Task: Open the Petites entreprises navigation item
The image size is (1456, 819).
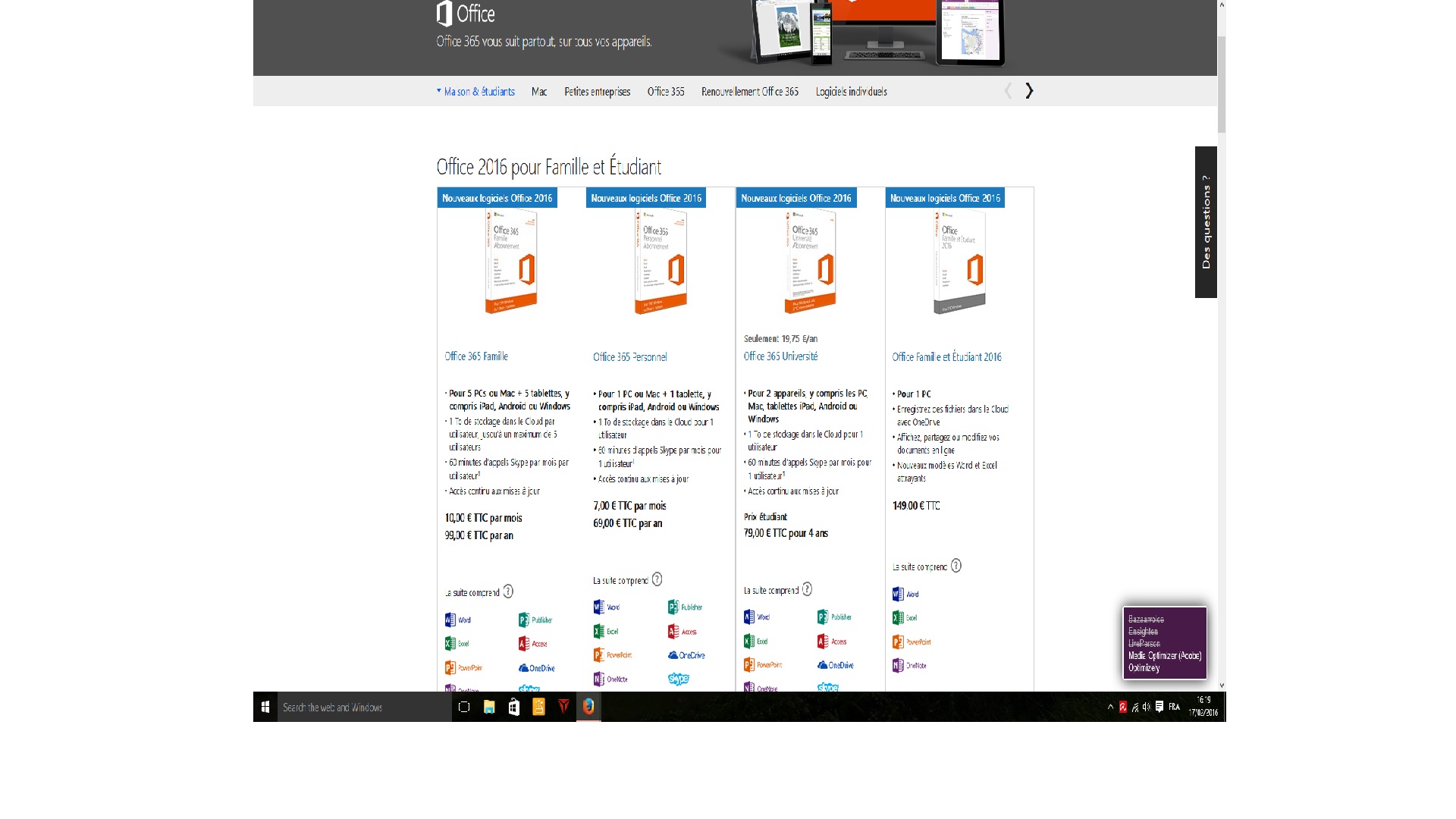Action: click(x=598, y=92)
